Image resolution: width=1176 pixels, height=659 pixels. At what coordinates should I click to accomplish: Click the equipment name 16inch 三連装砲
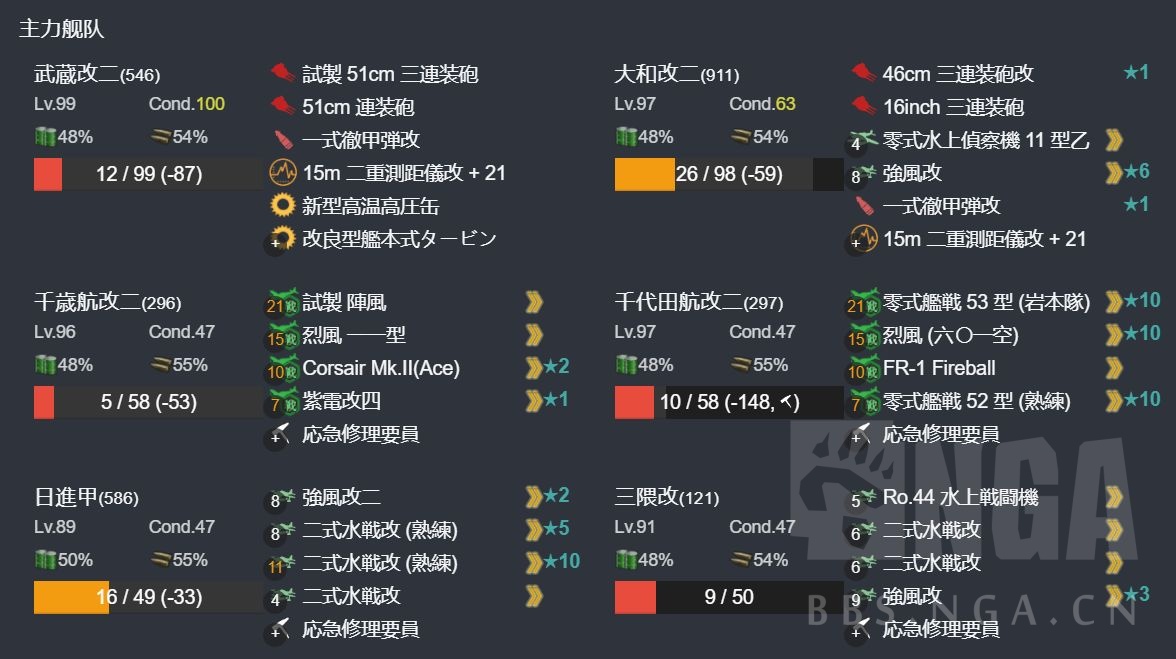[952, 107]
